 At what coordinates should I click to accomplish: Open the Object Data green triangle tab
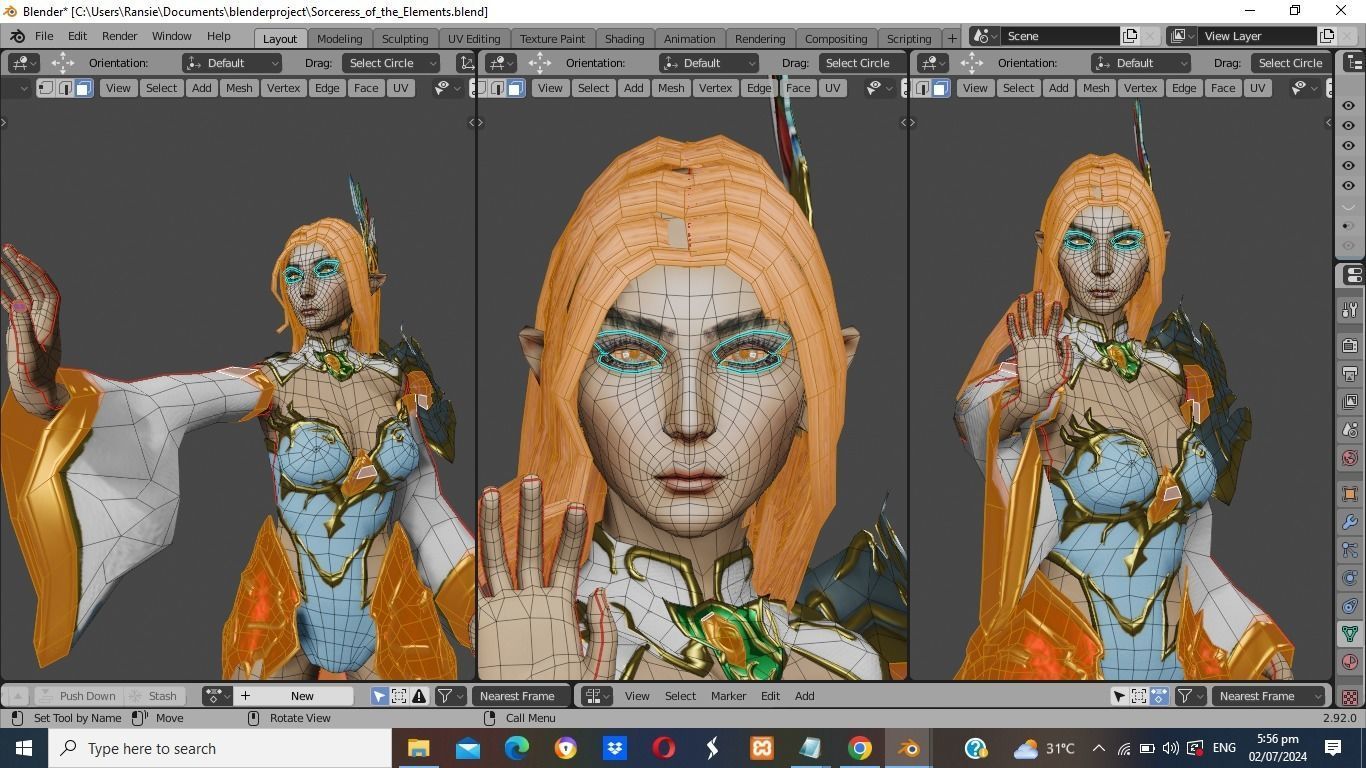click(1349, 634)
